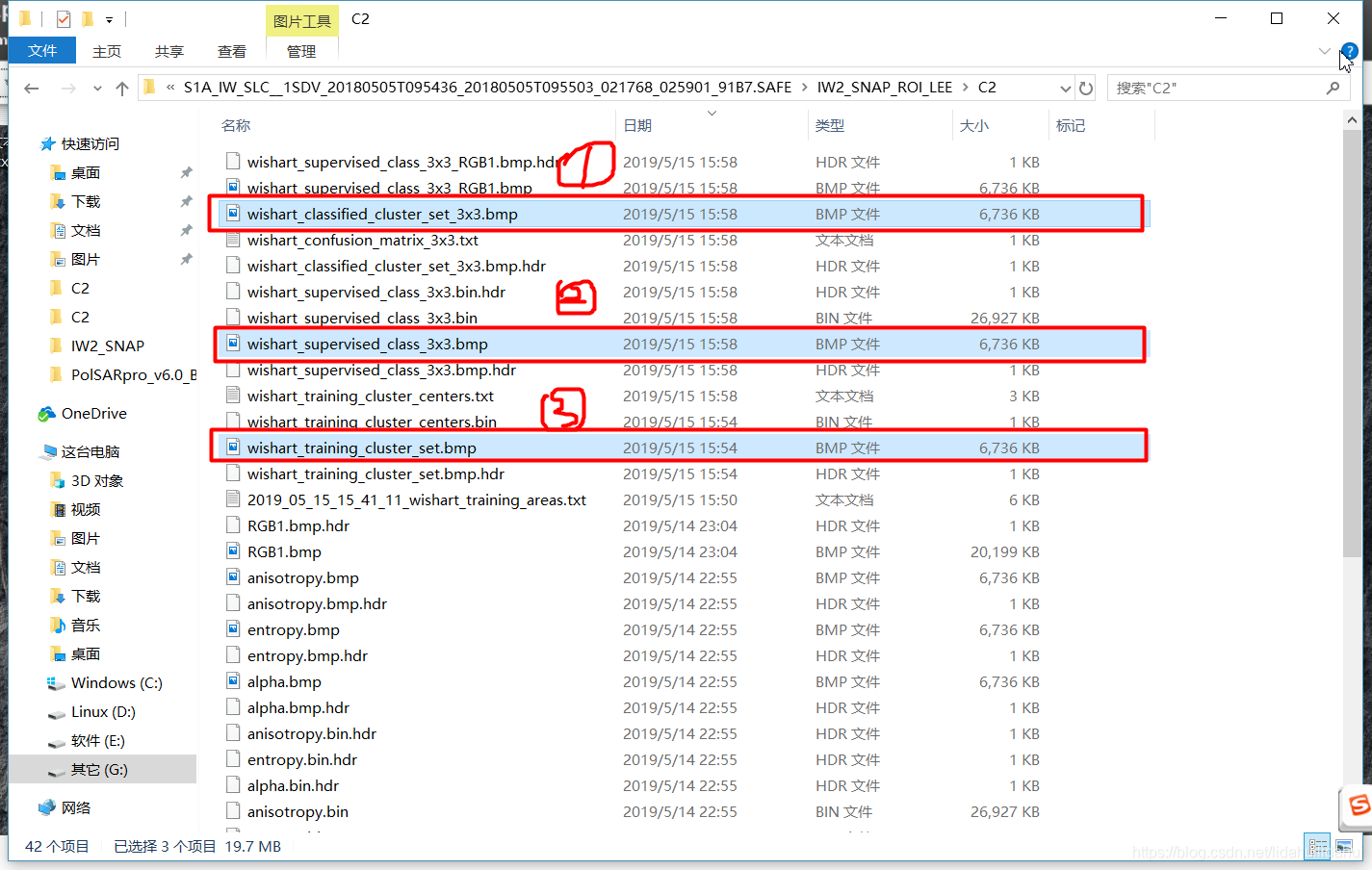Switch to the 共享 ribbon tab

click(x=169, y=51)
